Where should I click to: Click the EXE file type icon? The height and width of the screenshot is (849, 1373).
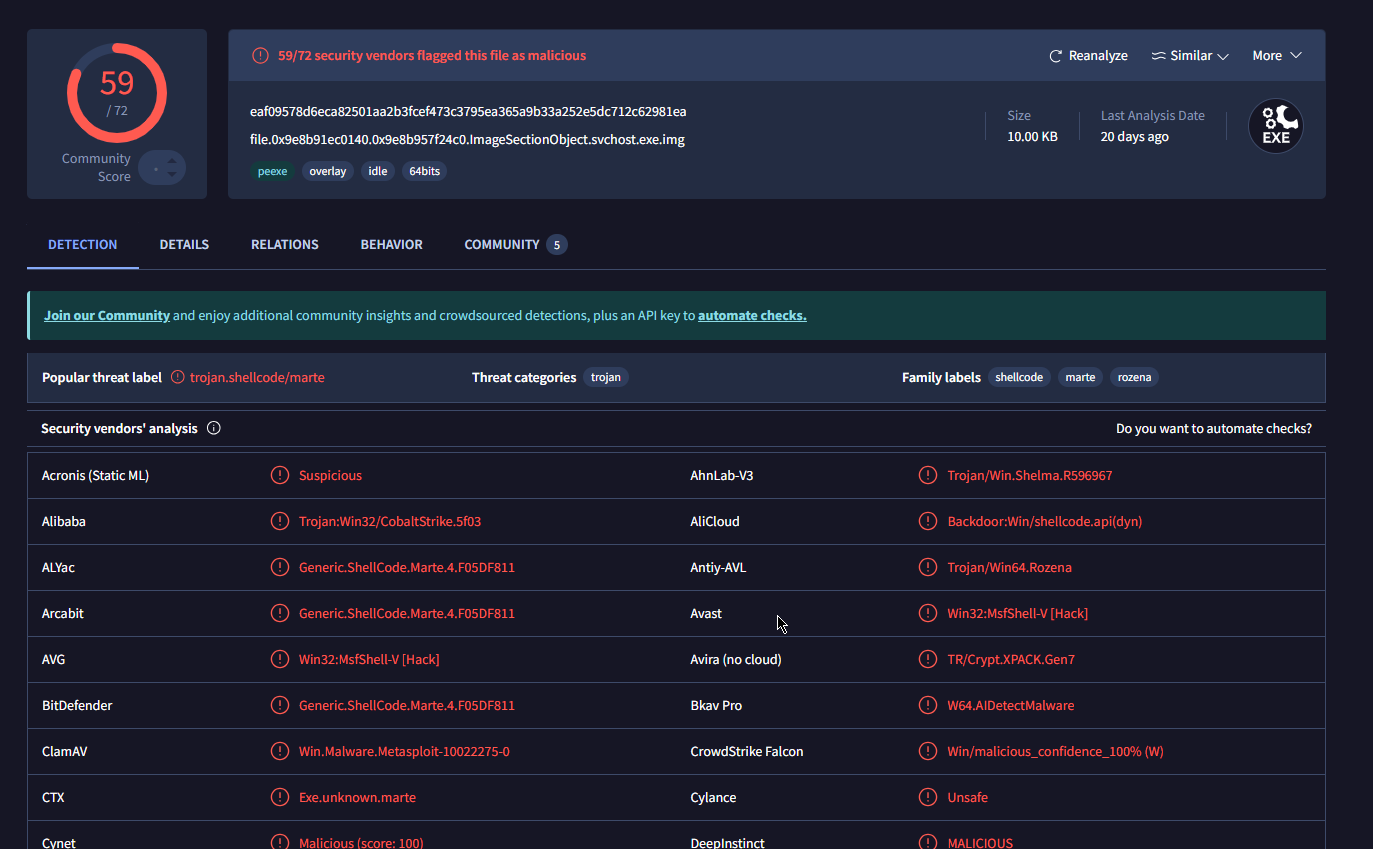(x=1276, y=126)
